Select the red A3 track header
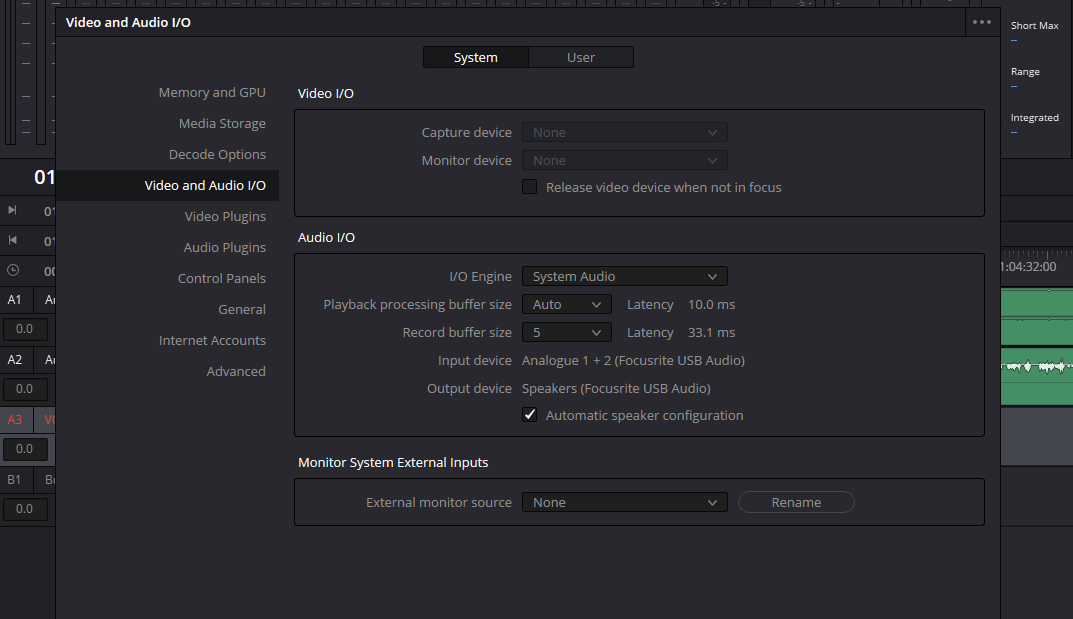The image size is (1073, 619). click(x=15, y=419)
